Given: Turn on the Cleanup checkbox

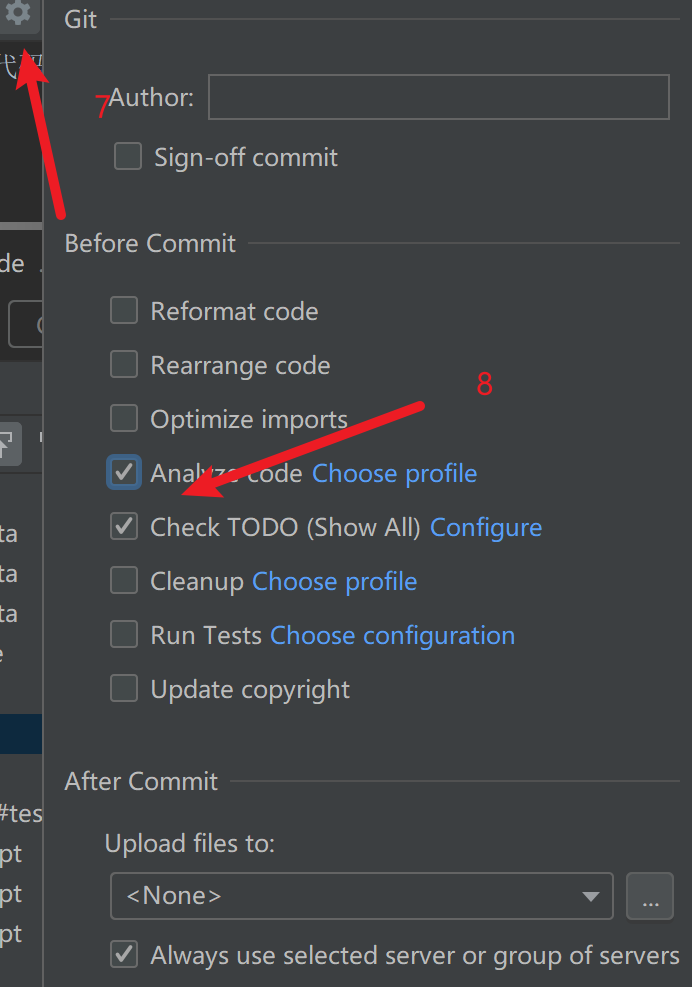Looking at the screenshot, I should click(124, 581).
